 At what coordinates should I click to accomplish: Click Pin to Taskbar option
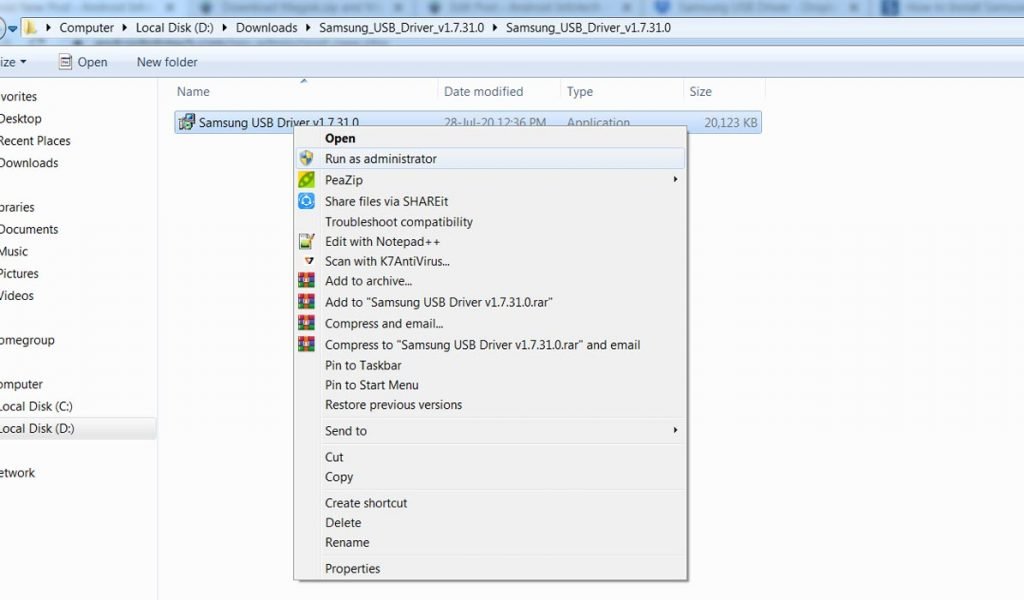363,365
